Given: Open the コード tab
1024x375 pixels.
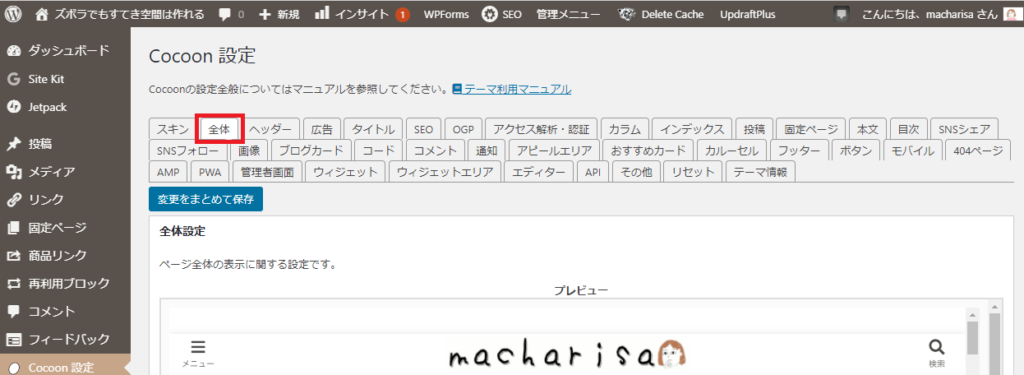Looking at the screenshot, I should click(379, 150).
